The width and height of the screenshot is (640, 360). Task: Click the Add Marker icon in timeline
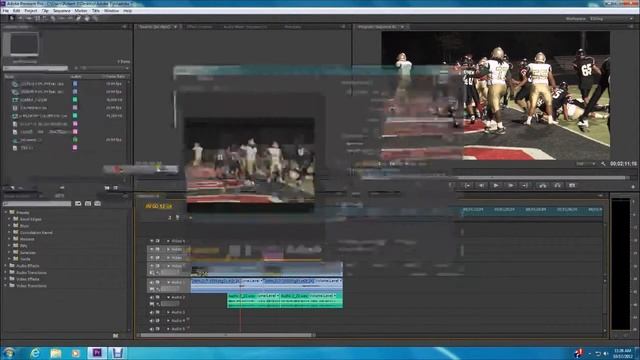[x=178, y=218]
